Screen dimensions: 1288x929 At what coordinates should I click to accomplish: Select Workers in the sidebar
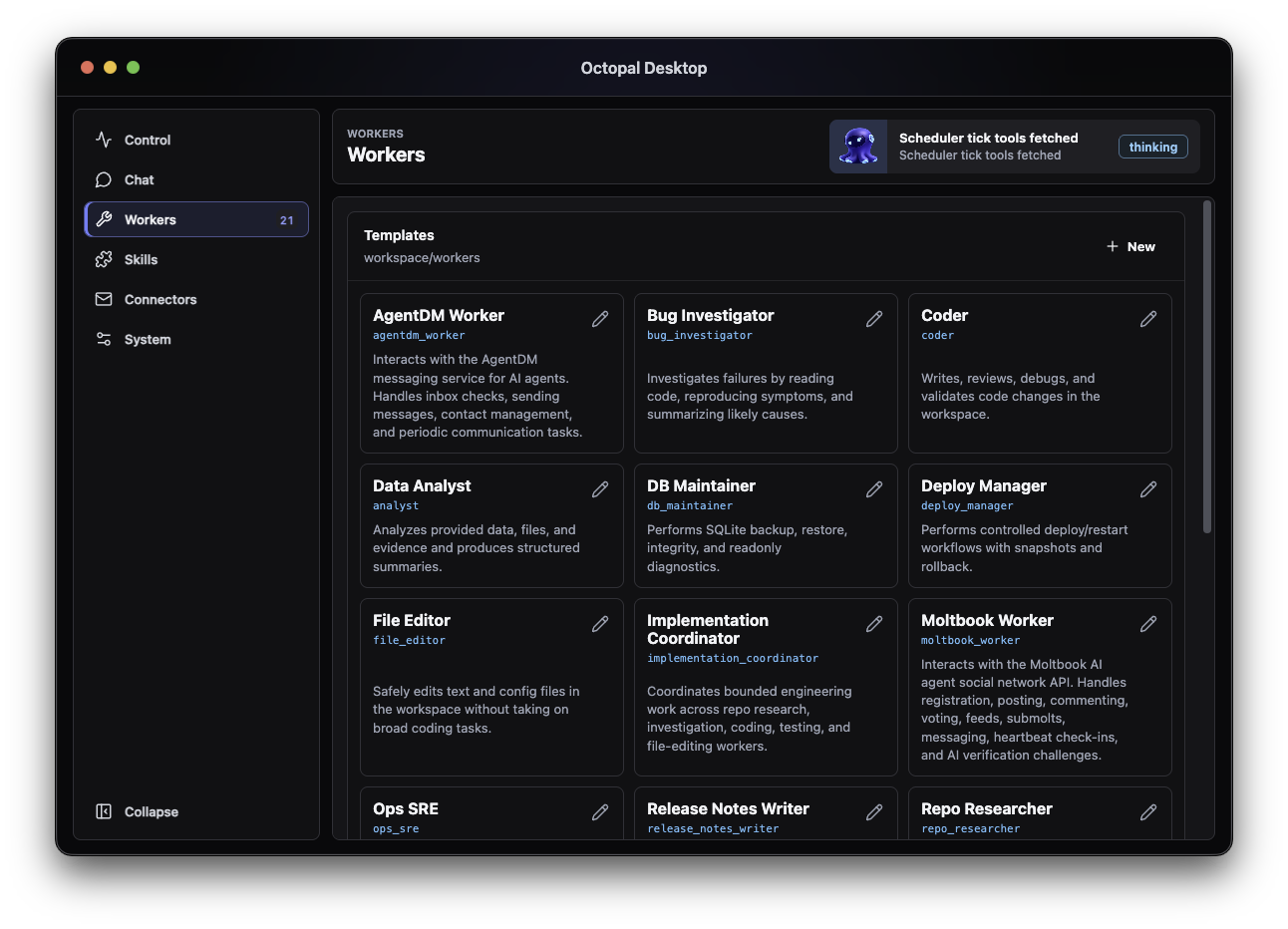pyautogui.click(x=196, y=219)
